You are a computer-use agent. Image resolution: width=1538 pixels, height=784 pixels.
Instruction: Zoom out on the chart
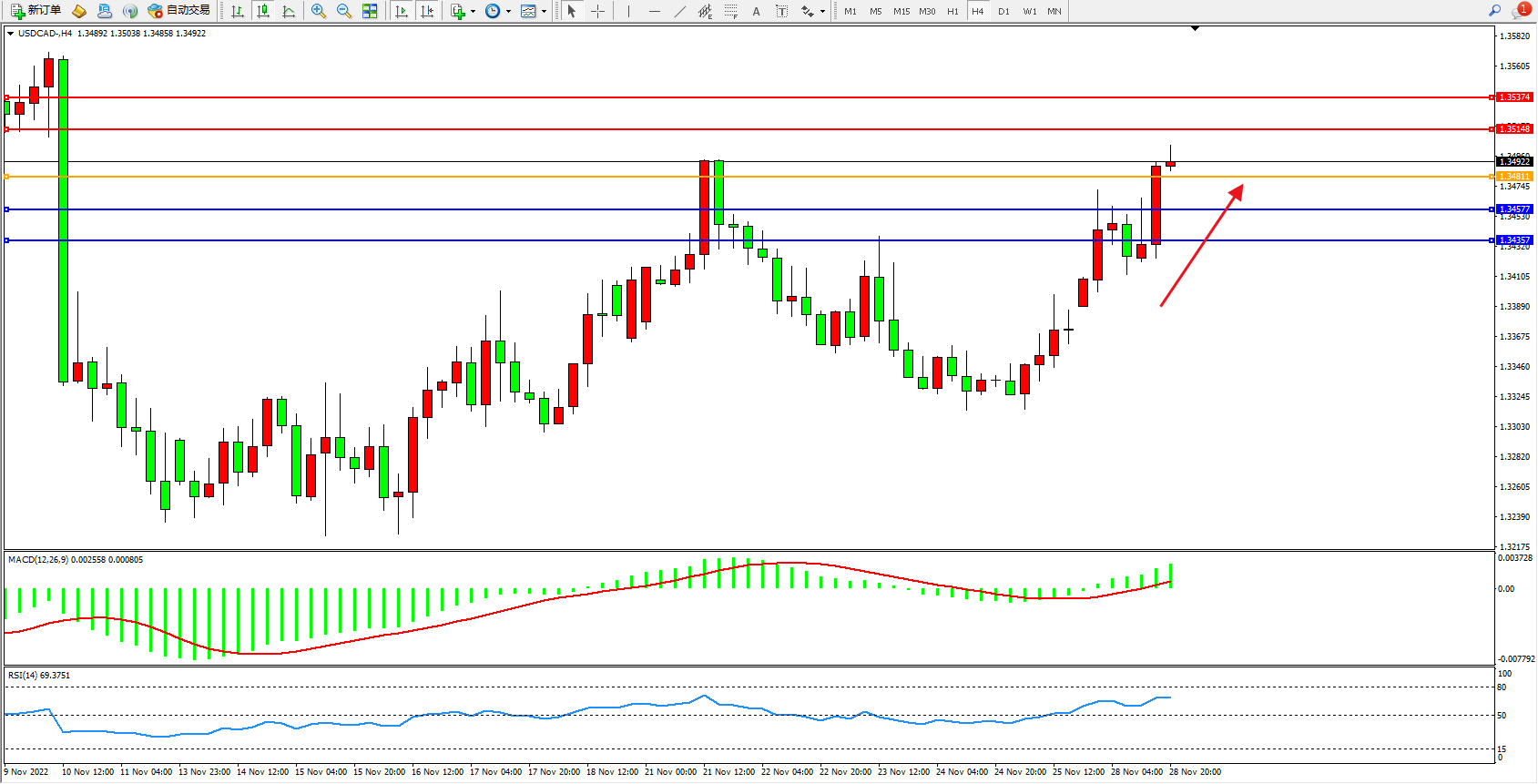click(344, 11)
